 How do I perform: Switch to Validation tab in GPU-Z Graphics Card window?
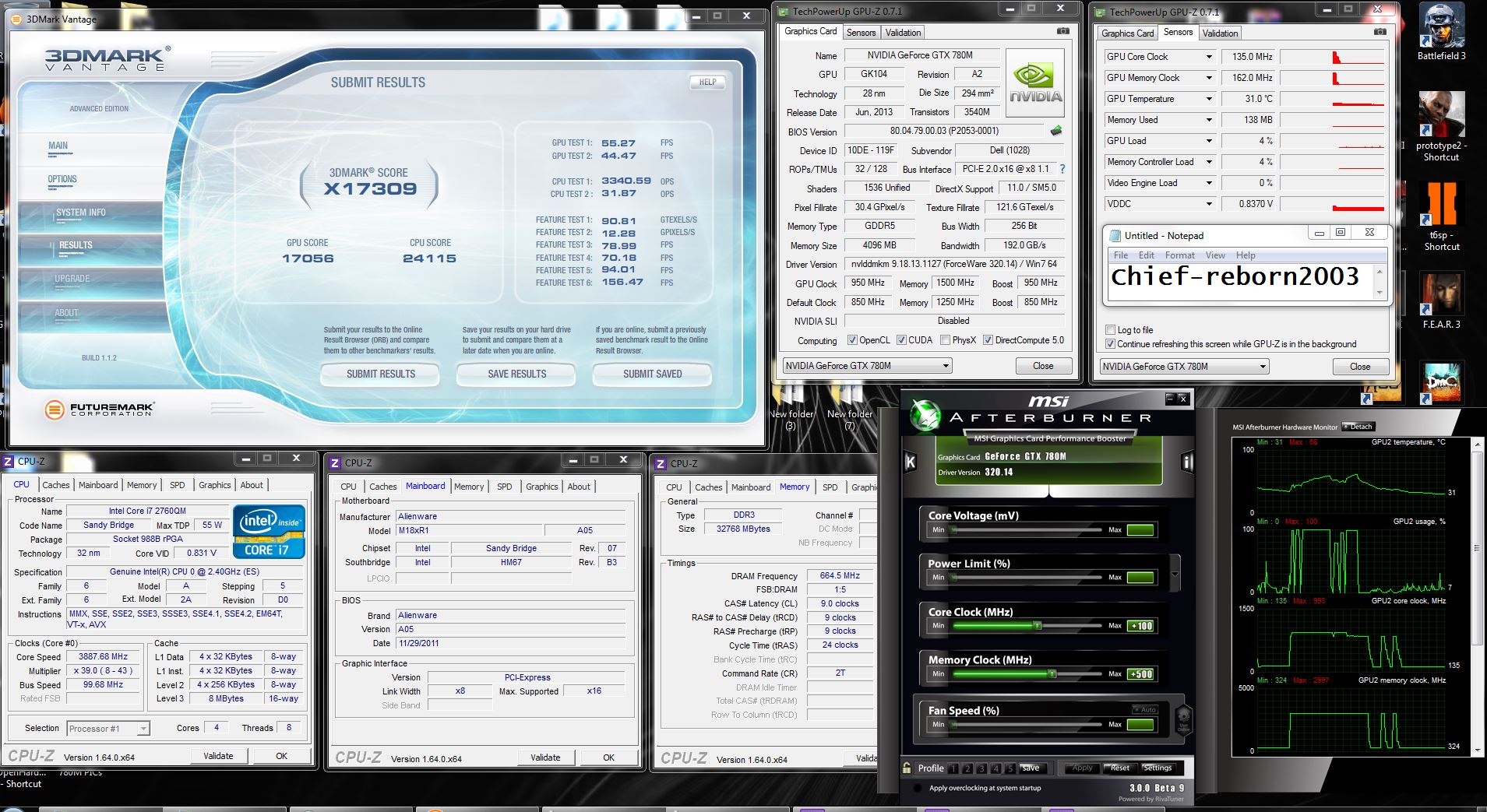(x=903, y=33)
